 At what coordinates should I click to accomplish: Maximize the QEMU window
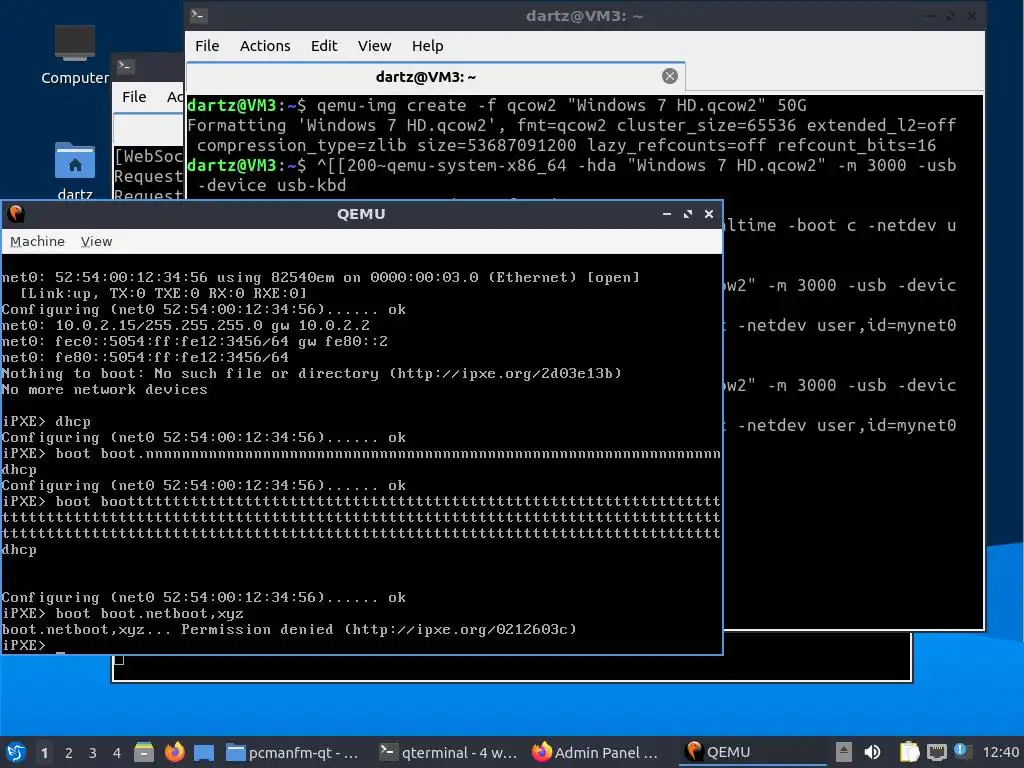[x=688, y=214]
